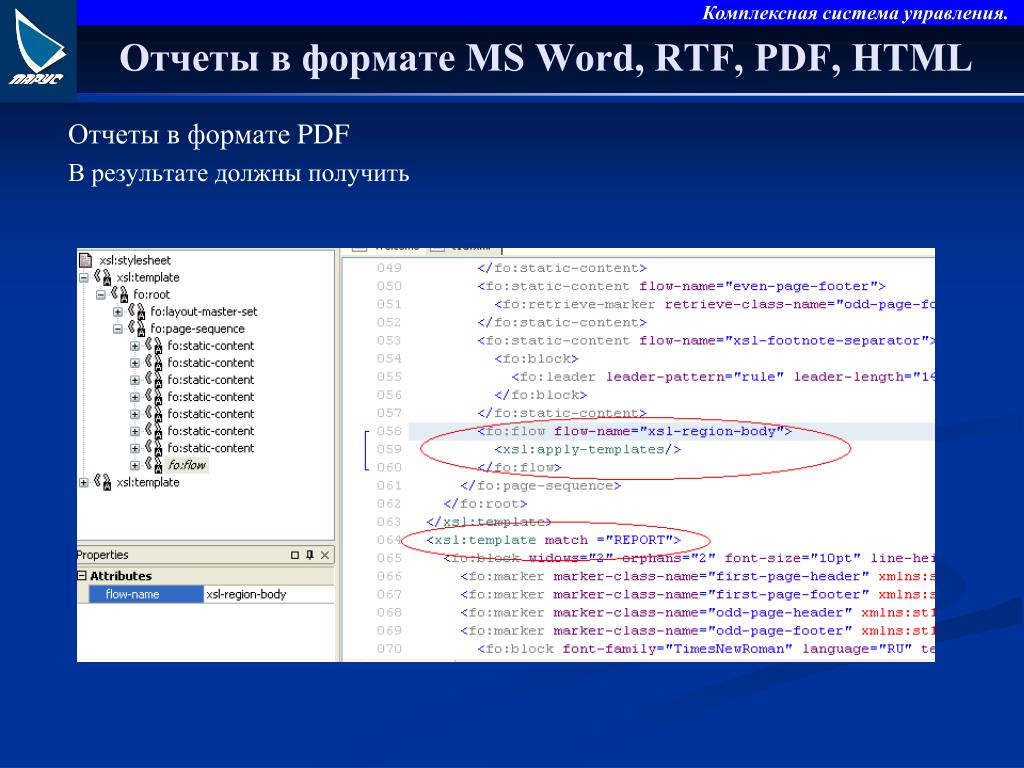Click the fo:retrieve-marker line 051
The width and height of the screenshot is (1024, 768).
click(x=714, y=304)
